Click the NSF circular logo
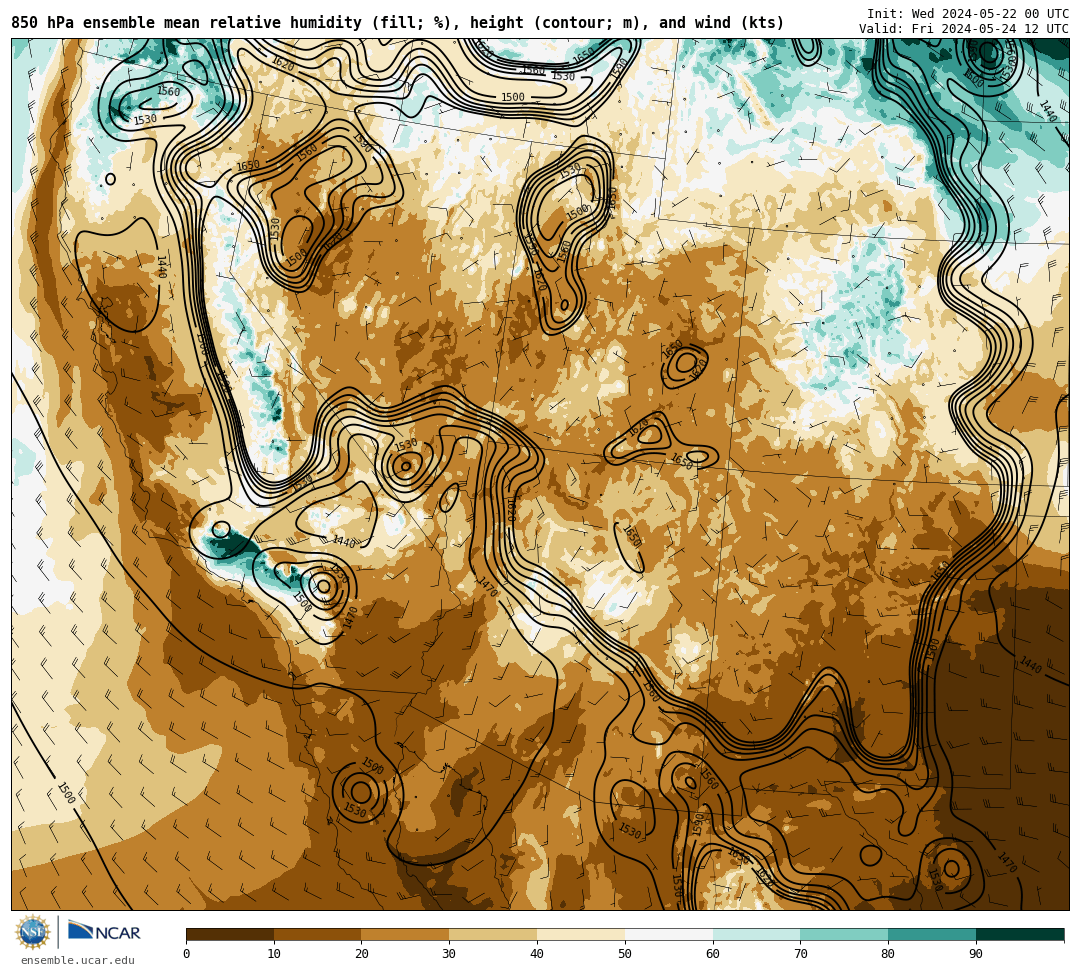 pyautogui.click(x=33, y=932)
